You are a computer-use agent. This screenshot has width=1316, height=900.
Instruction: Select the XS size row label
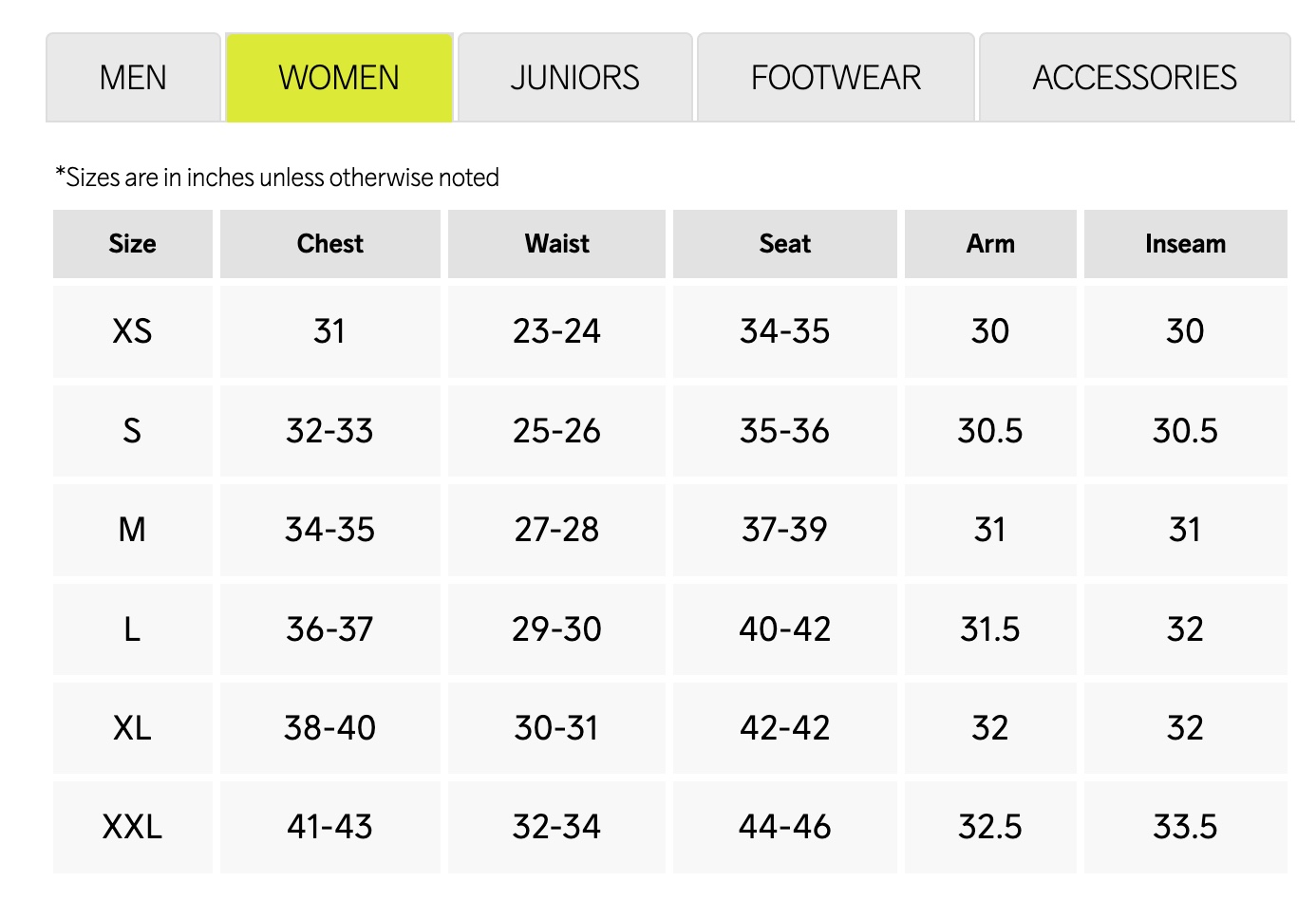pyautogui.click(x=132, y=331)
